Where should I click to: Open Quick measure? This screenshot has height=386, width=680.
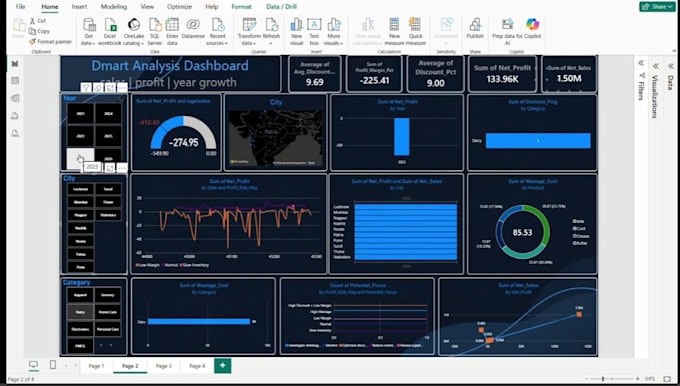(x=415, y=32)
